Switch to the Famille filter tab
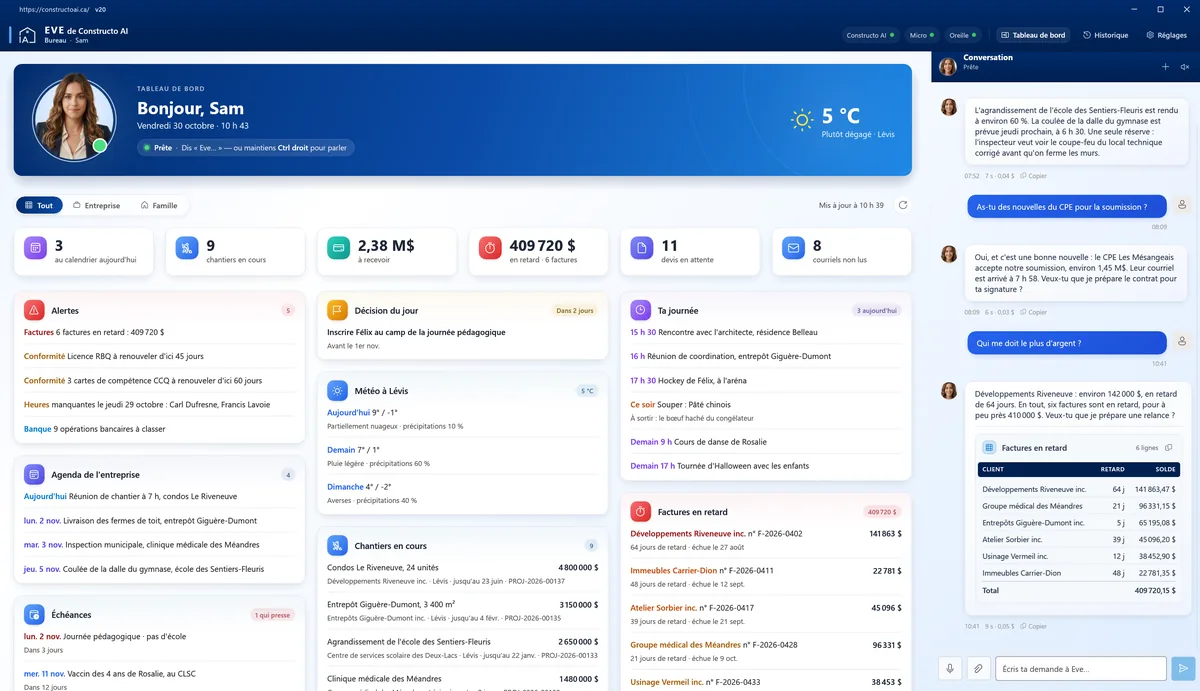 (159, 205)
